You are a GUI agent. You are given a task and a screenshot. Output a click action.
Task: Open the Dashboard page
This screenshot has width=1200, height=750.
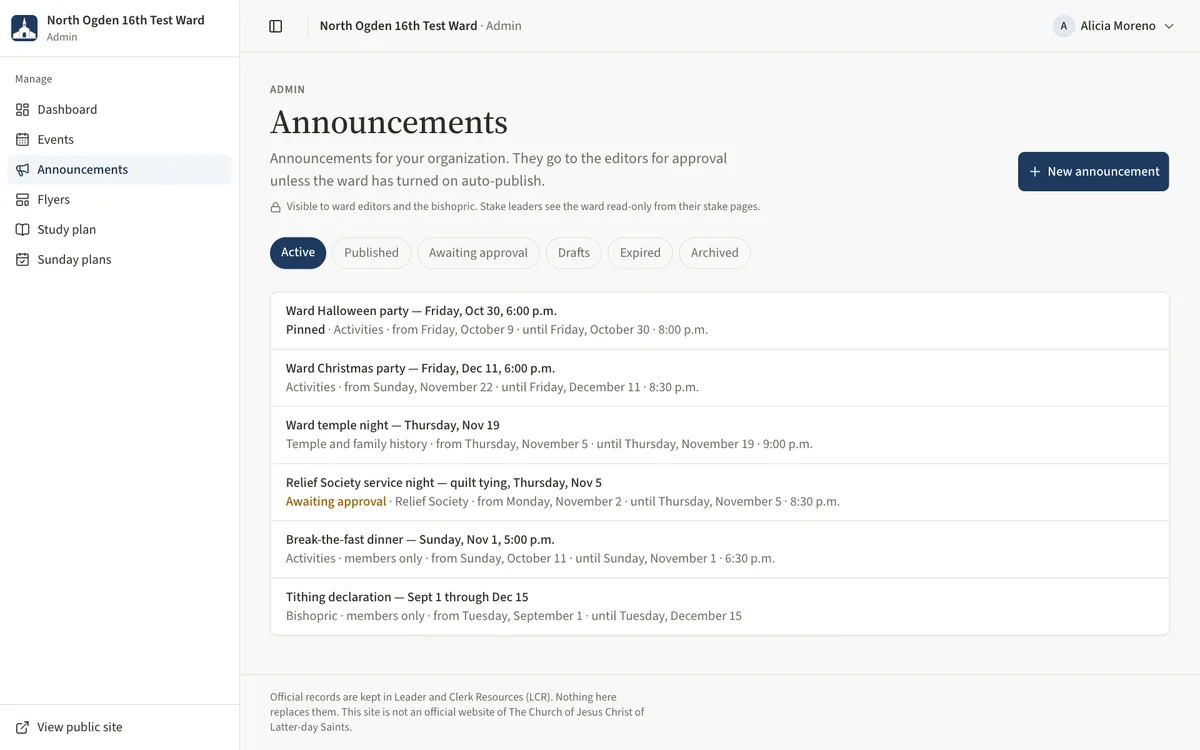point(120,110)
